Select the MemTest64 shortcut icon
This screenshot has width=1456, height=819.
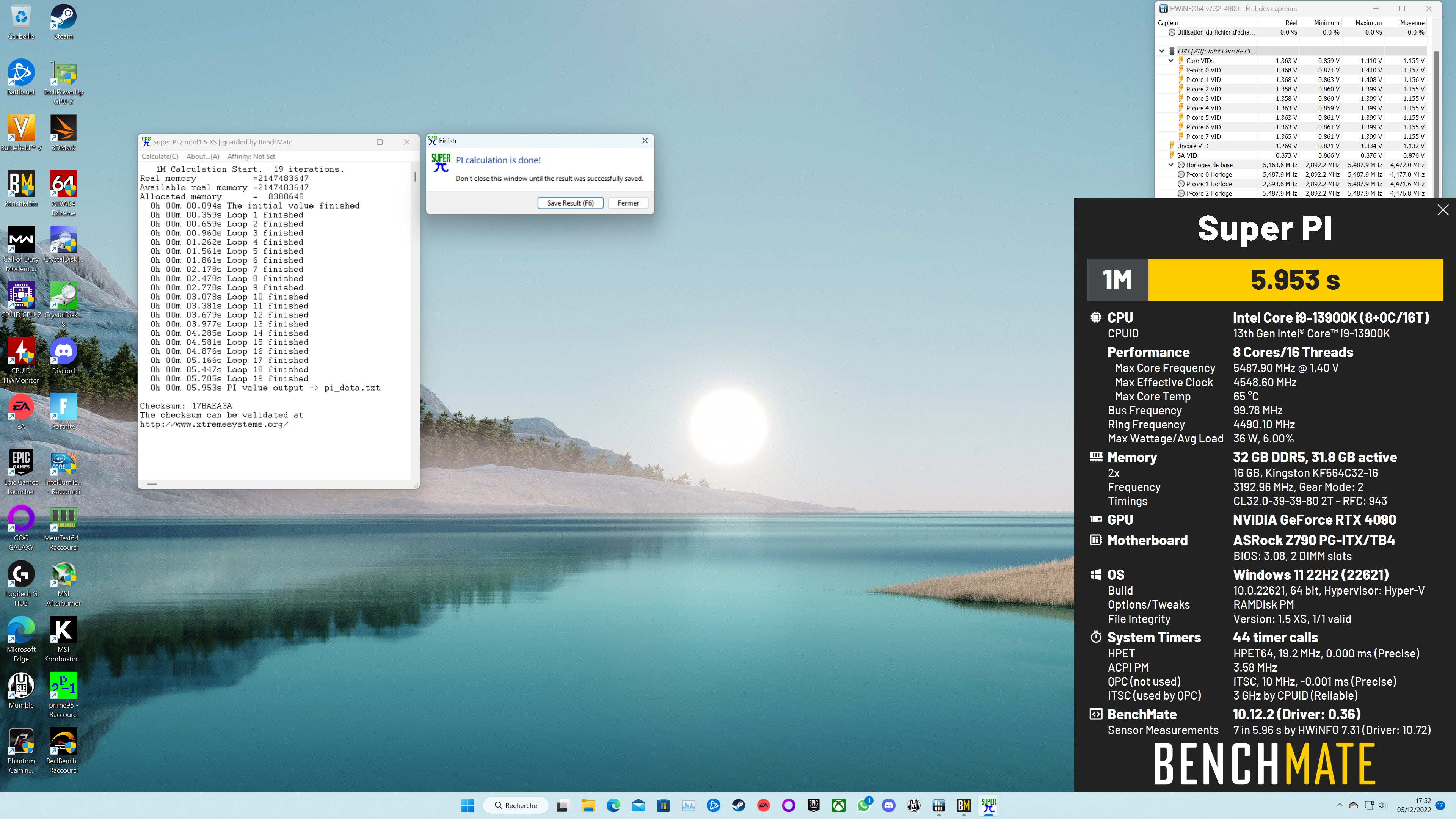point(63,527)
